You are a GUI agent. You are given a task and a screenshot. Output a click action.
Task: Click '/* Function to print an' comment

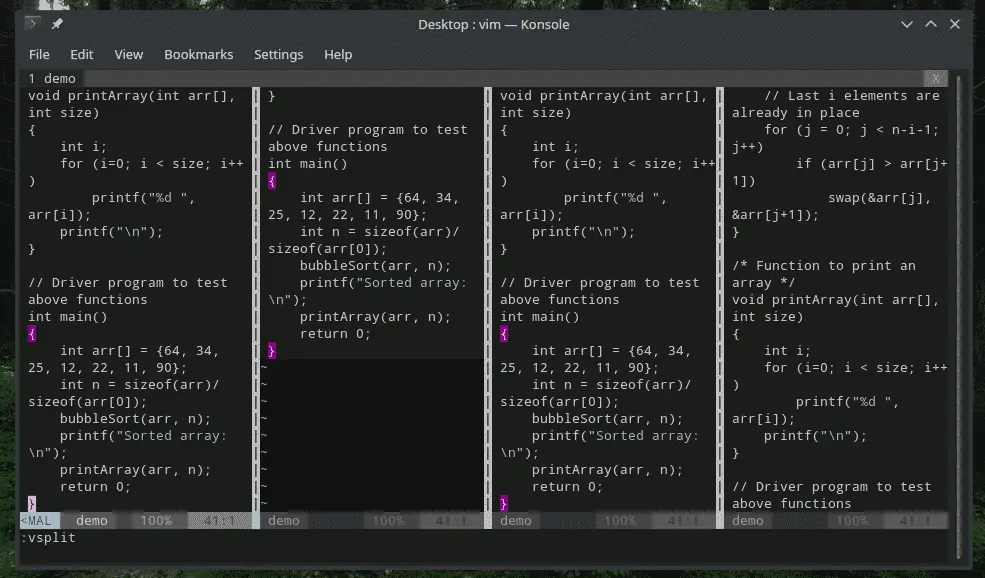(x=824, y=266)
